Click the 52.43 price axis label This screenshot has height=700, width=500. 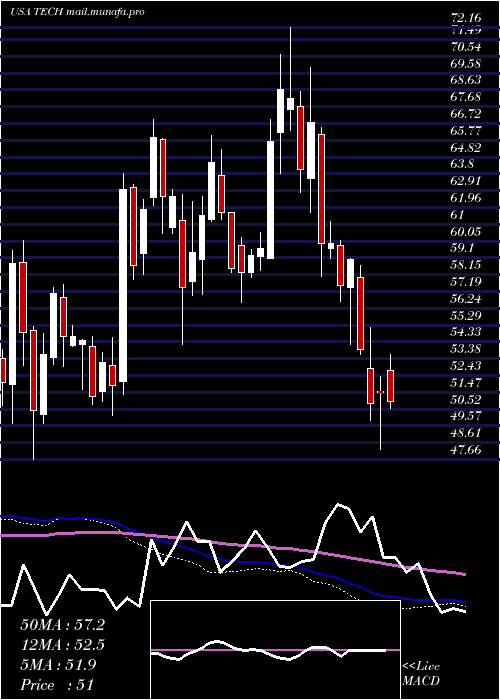466,366
